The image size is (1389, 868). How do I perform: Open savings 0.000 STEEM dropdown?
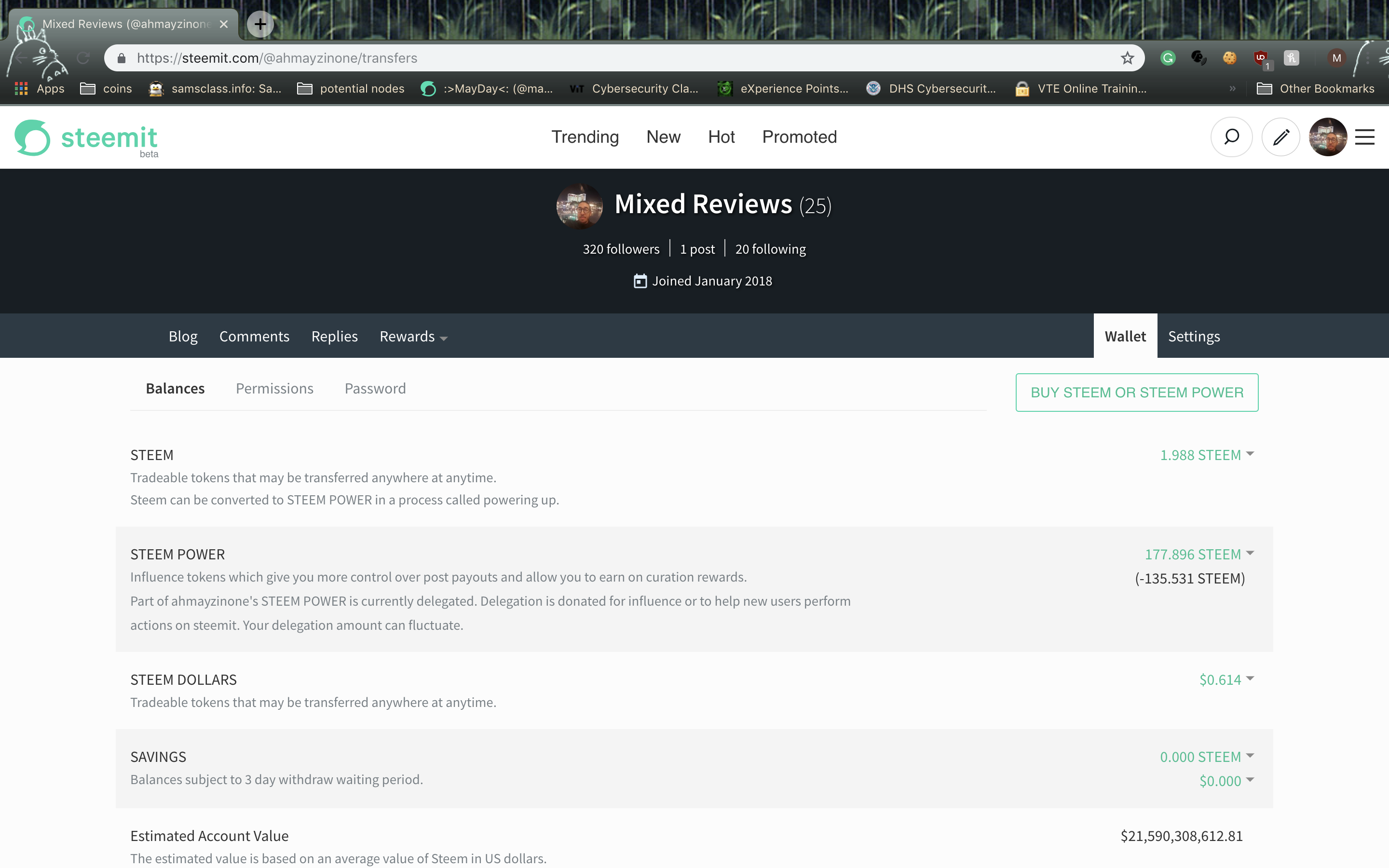(1207, 757)
